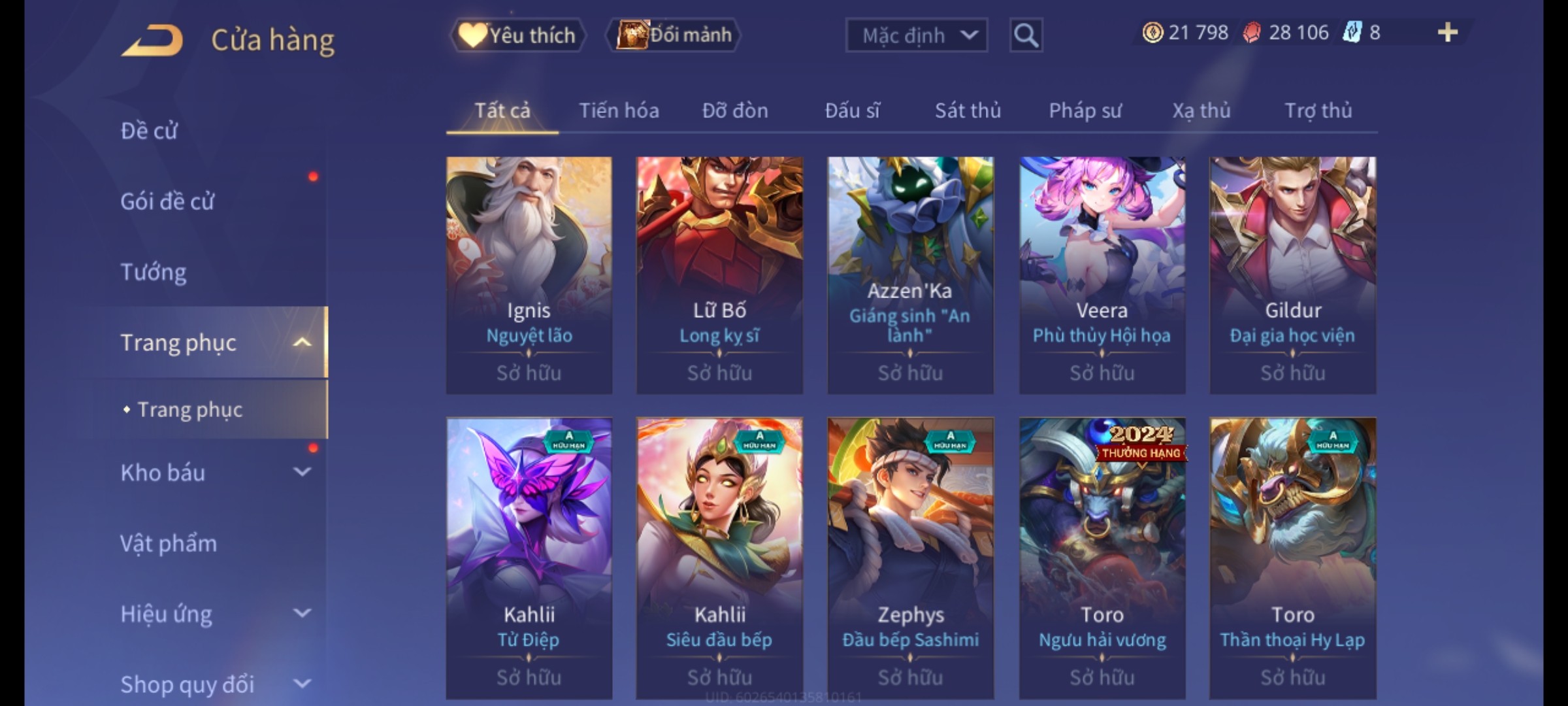The image size is (1568, 706).
Task: Open Đổi mảnh fragment exchange button
Action: tap(674, 35)
